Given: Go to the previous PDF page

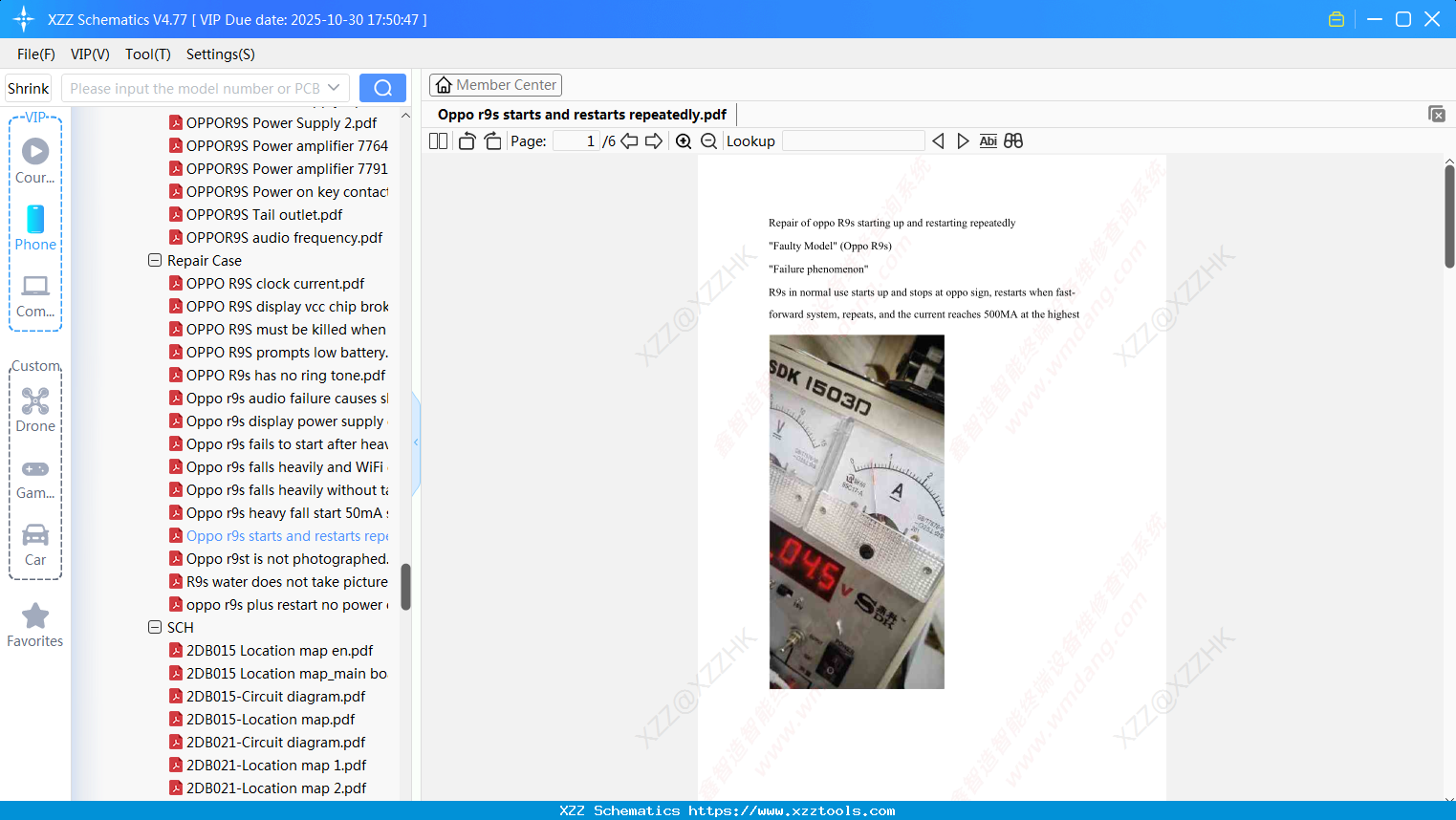Looking at the screenshot, I should coord(629,140).
